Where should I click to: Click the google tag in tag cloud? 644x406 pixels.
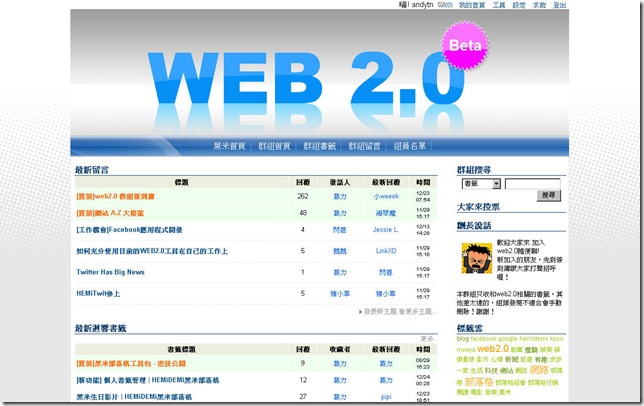(508, 339)
